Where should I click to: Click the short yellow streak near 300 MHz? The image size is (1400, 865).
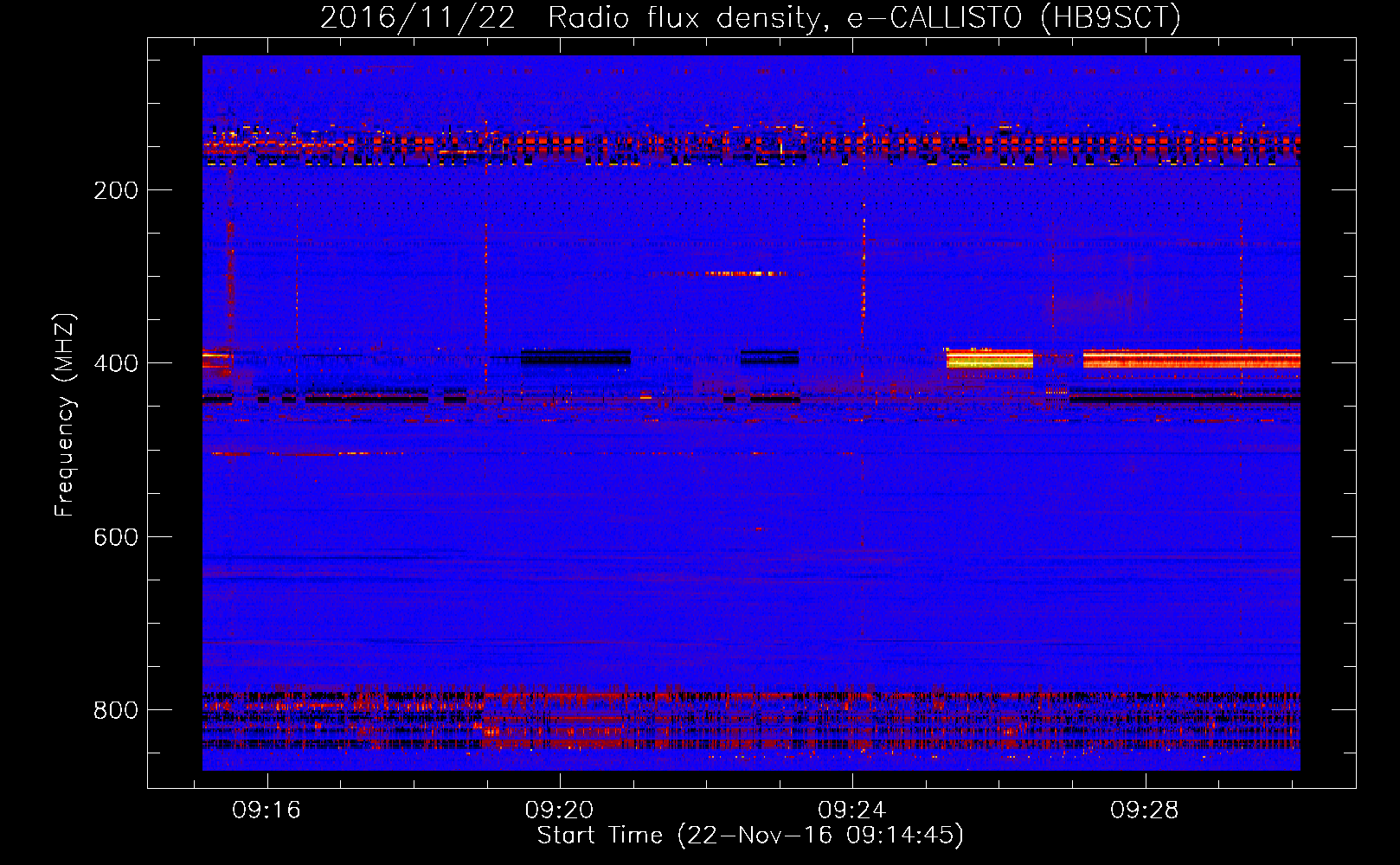coord(746,273)
